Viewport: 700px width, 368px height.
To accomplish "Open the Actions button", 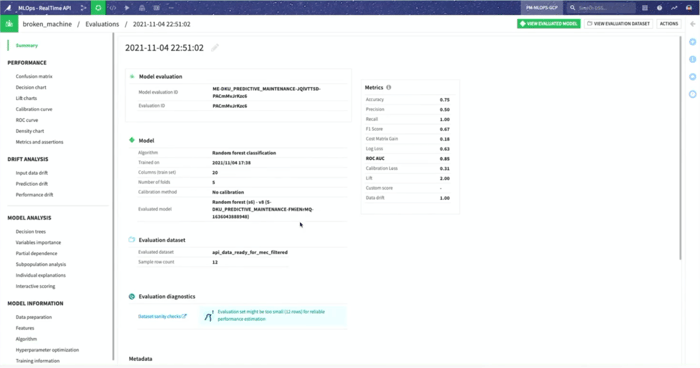I will pyautogui.click(x=669, y=24).
